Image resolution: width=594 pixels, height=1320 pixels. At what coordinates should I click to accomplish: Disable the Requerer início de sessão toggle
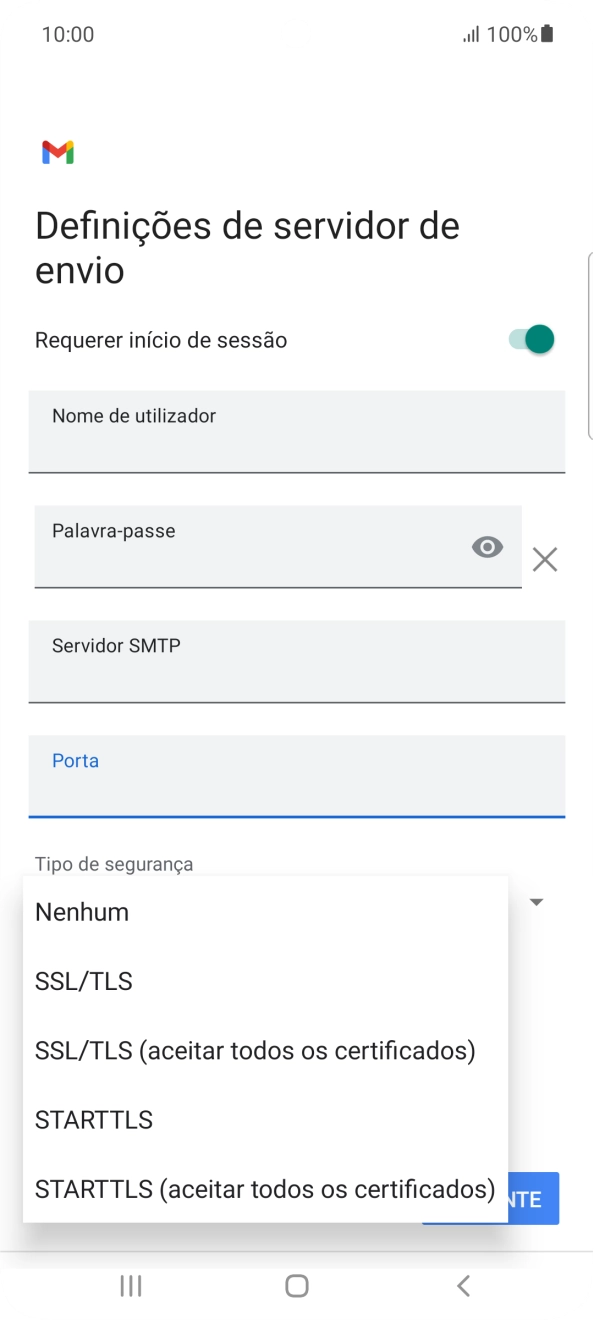534,339
